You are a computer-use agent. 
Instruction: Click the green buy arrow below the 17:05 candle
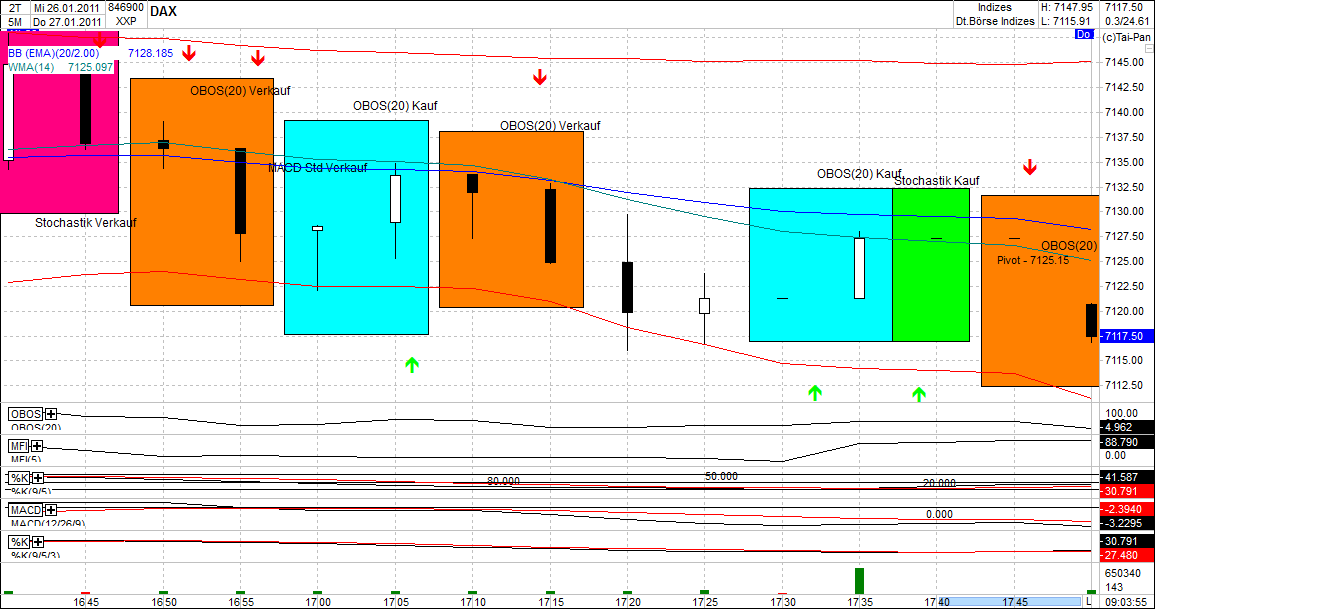point(410,366)
